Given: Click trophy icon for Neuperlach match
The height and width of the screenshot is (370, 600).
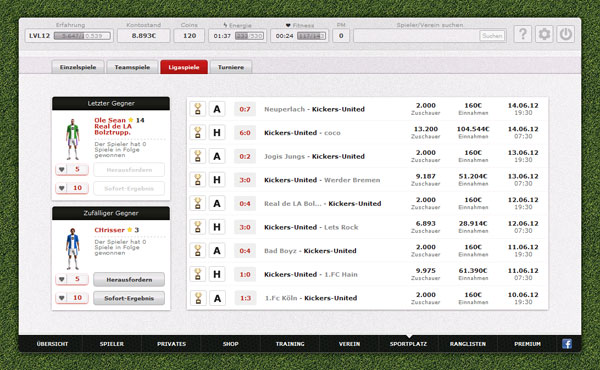Looking at the screenshot, I should (x=198, y=109).
